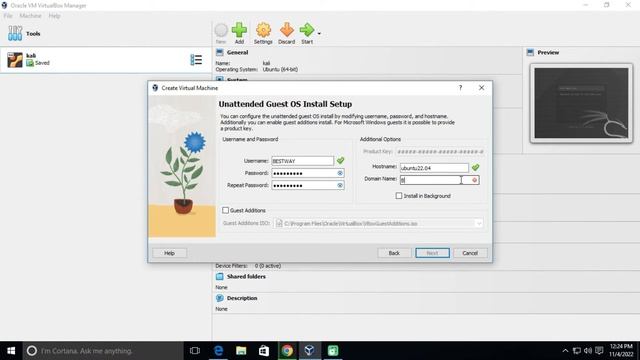Image resolution: width=640 pixels, height=360 pixels.
Task: Open Microsoft Store from taskbar
Action: point(264,351)
